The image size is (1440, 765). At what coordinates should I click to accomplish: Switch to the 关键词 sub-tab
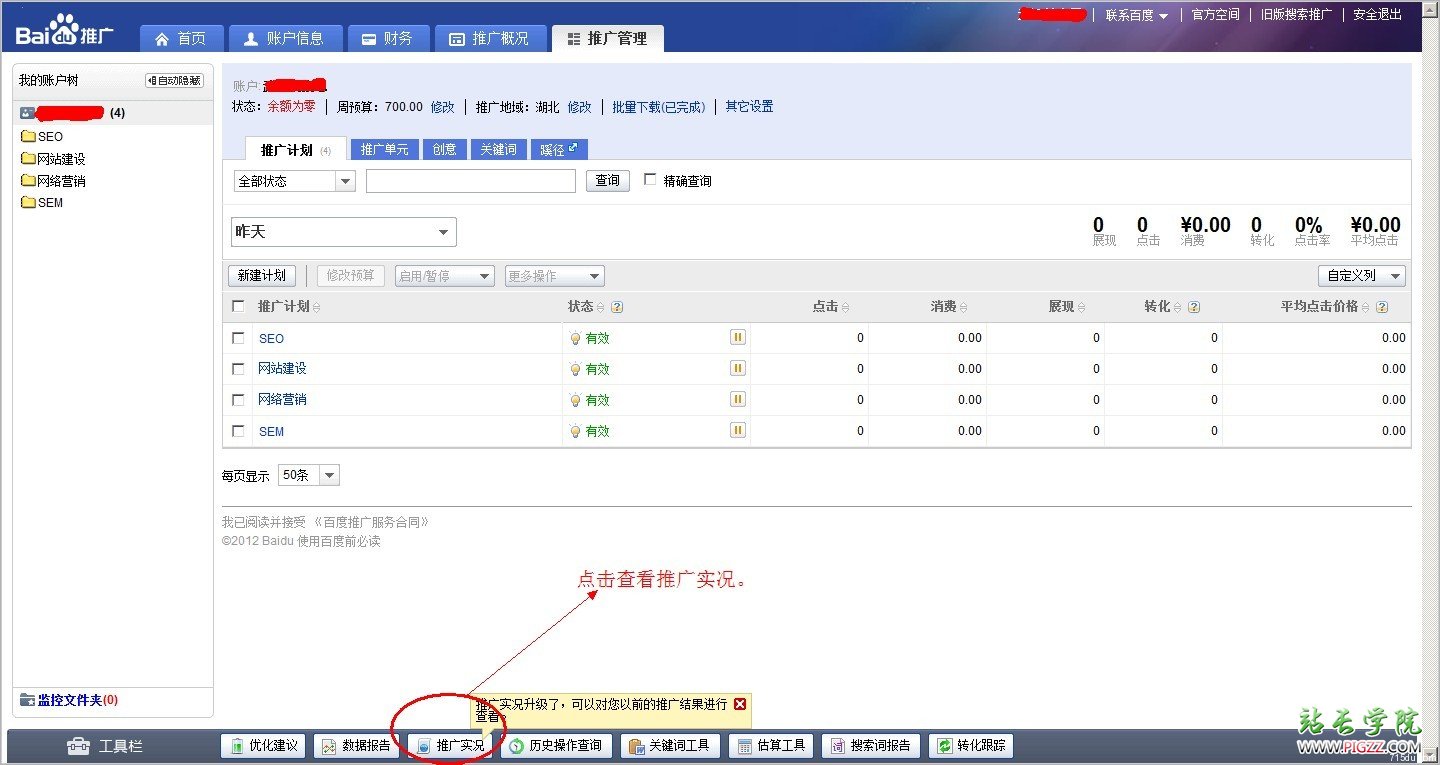click(498, 149)
